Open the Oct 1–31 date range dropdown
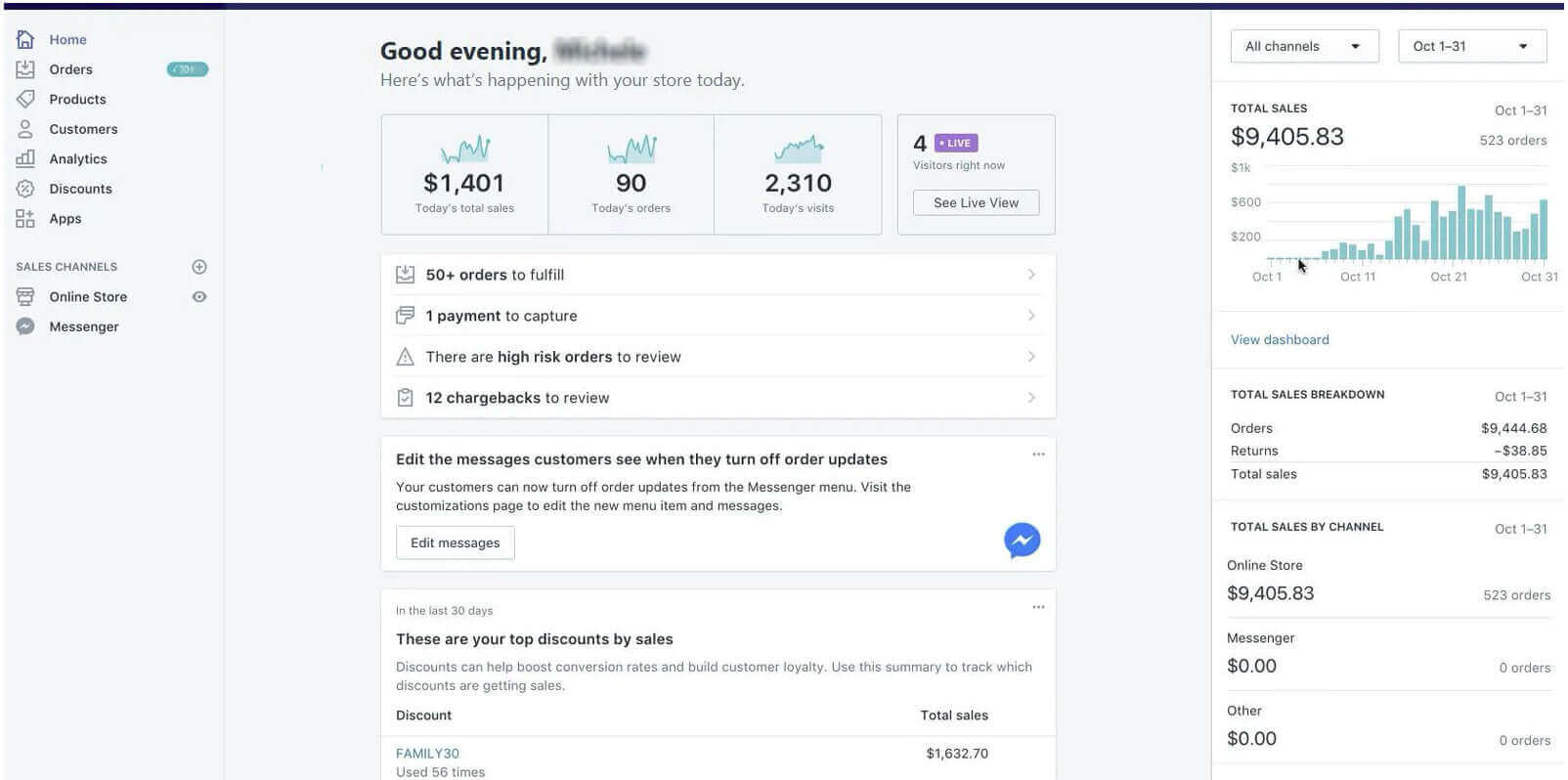The height and width of the screenshot is (780, 1568). click(x=1471, y=46)
